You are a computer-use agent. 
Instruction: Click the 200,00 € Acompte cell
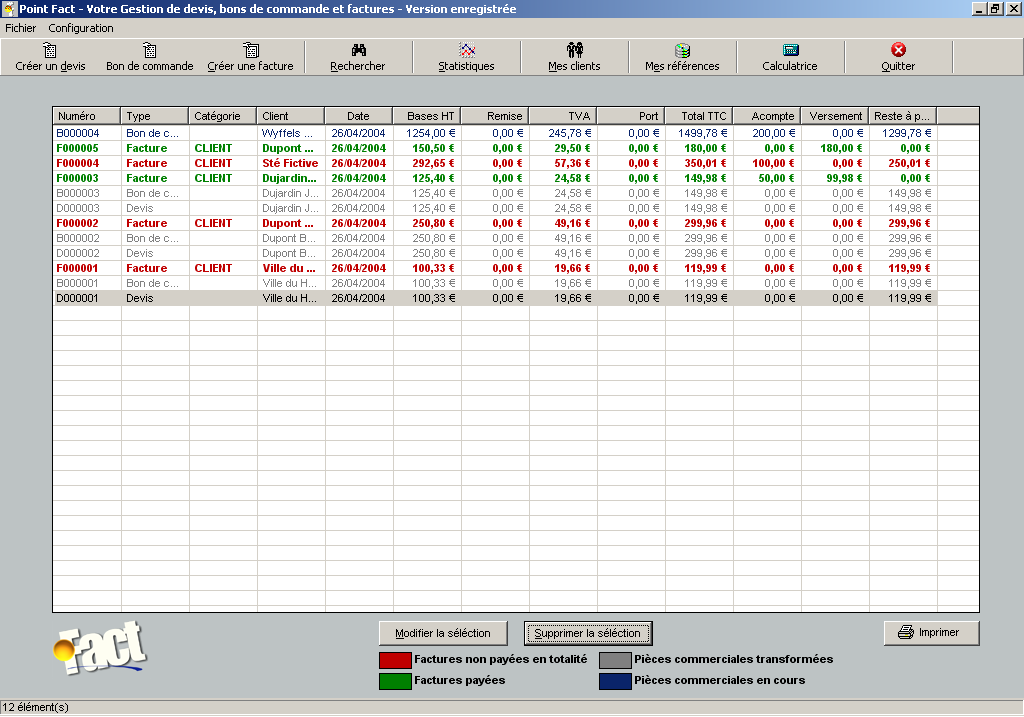coord(766,133)
